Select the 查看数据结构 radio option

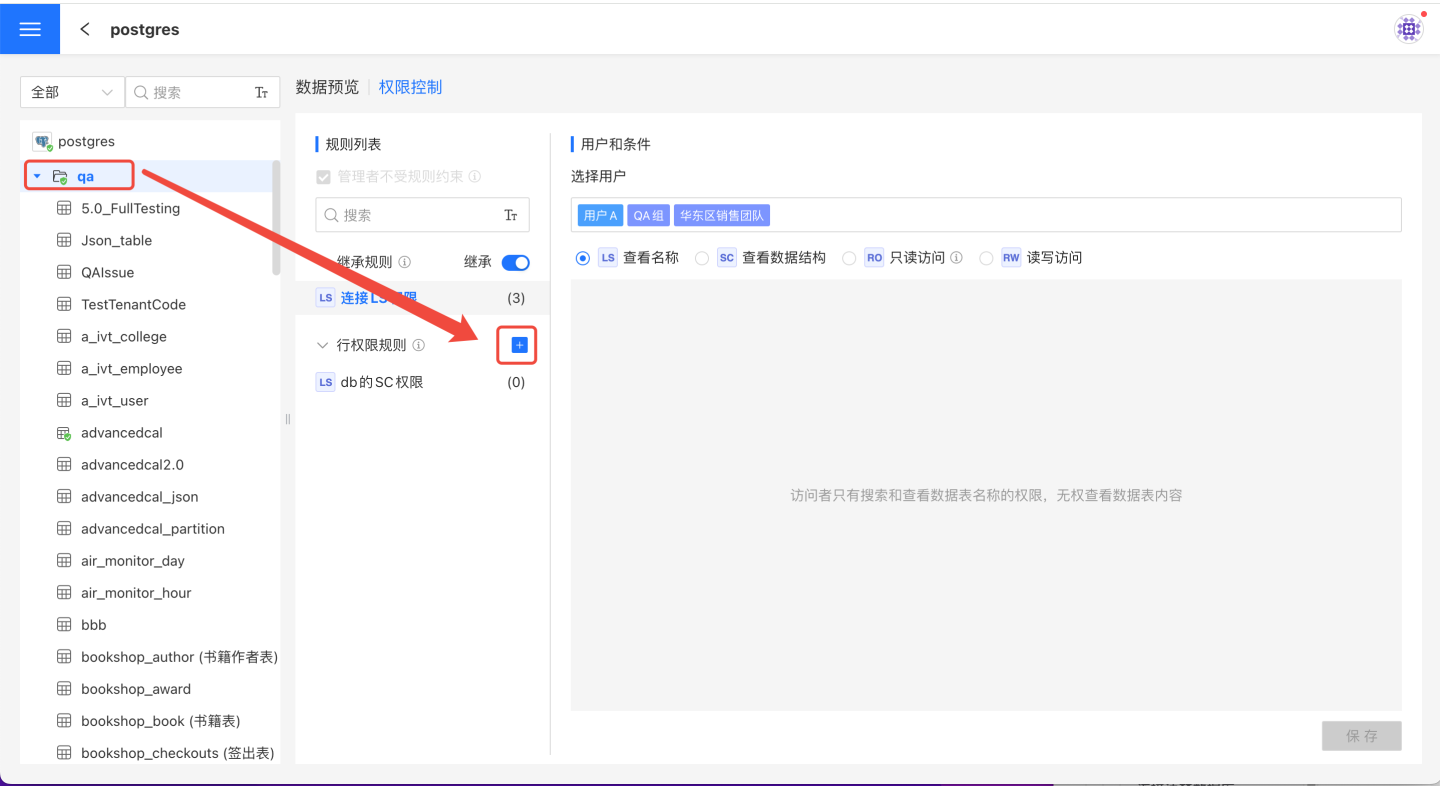click(x=702, y=258)
